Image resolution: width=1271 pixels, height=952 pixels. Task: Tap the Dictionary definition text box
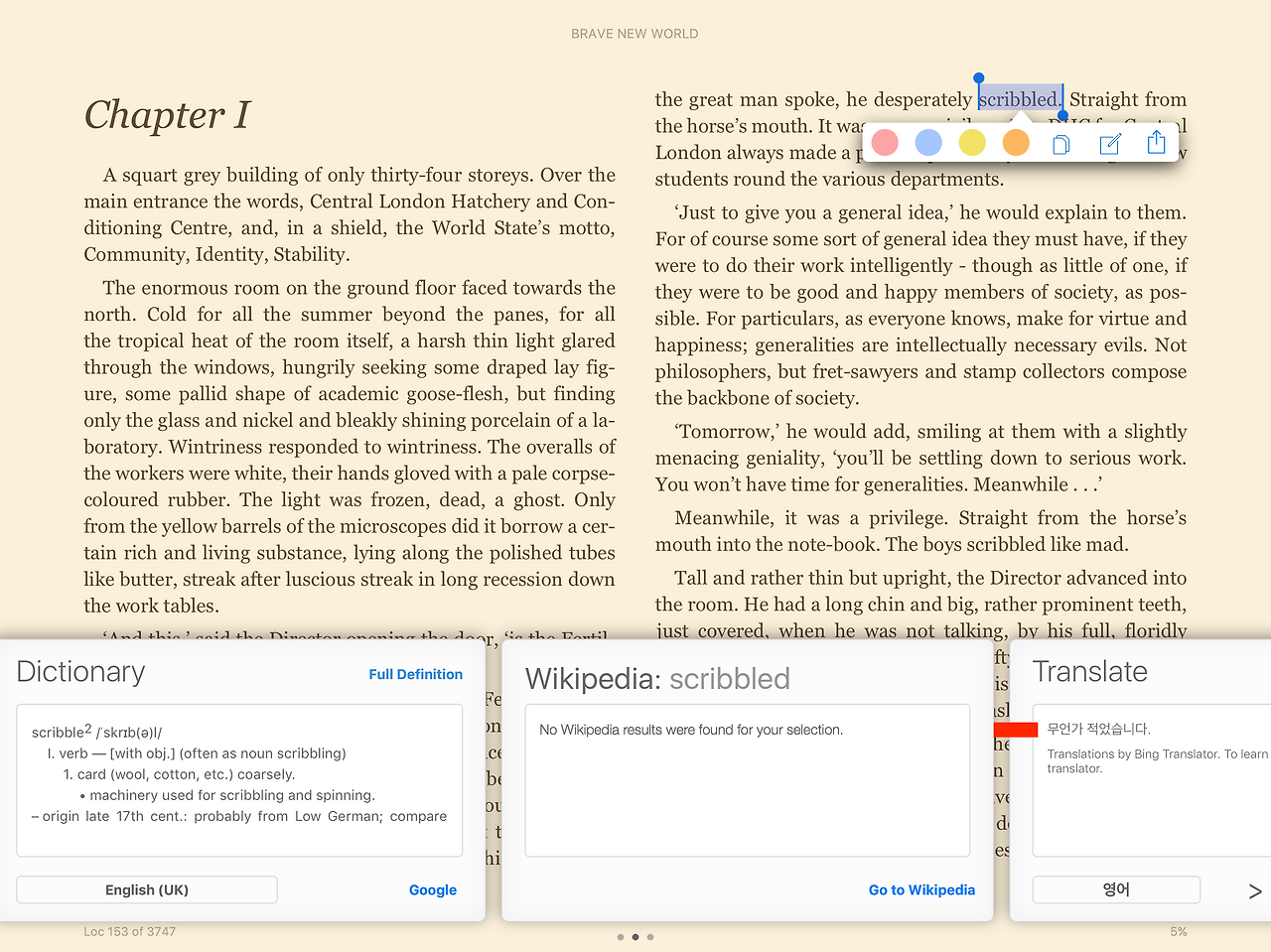click(239, 780)
